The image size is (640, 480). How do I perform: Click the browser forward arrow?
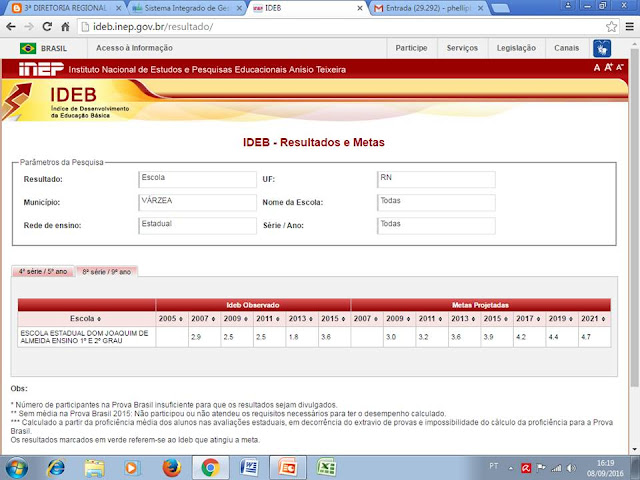pyautogui.click(x=29, y=27)
